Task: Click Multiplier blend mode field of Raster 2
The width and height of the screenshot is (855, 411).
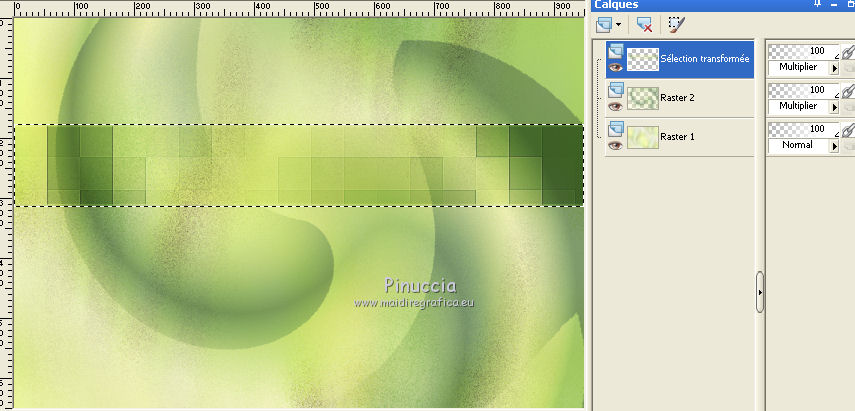Action: pyautogui.click(x=798, y=106)
